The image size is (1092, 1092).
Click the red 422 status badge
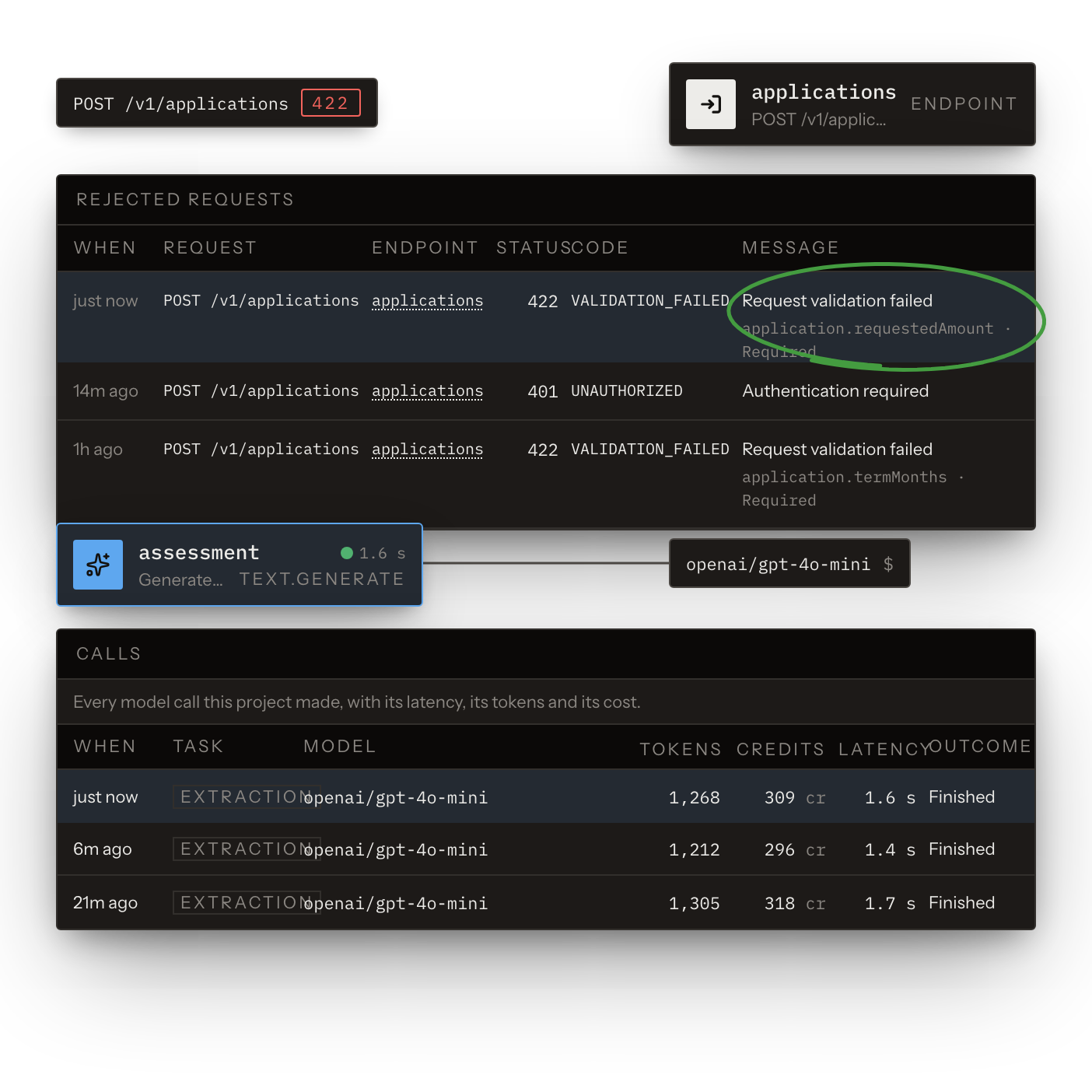click(x=331, y=103)
